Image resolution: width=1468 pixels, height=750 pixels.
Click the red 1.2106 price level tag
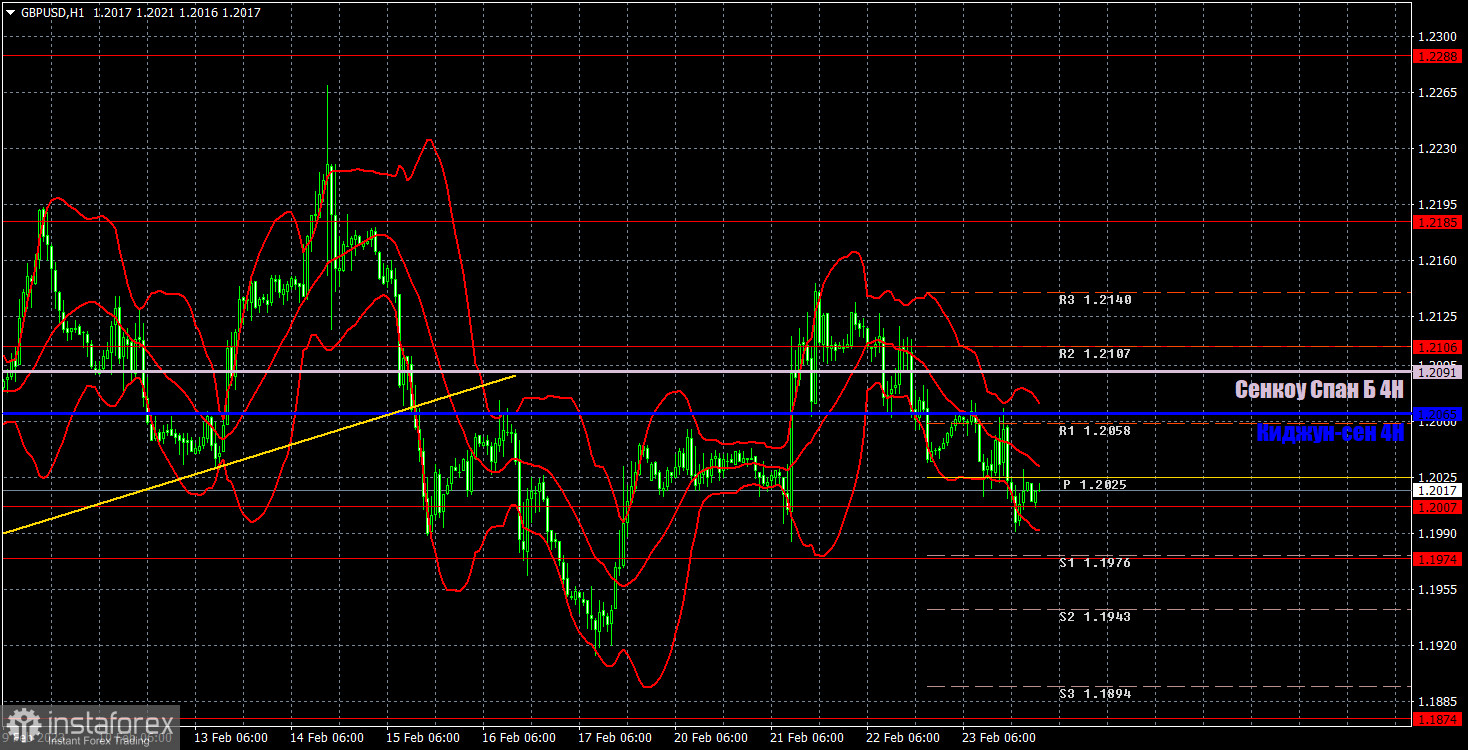pyautogui.click(x=1438, y=347)
